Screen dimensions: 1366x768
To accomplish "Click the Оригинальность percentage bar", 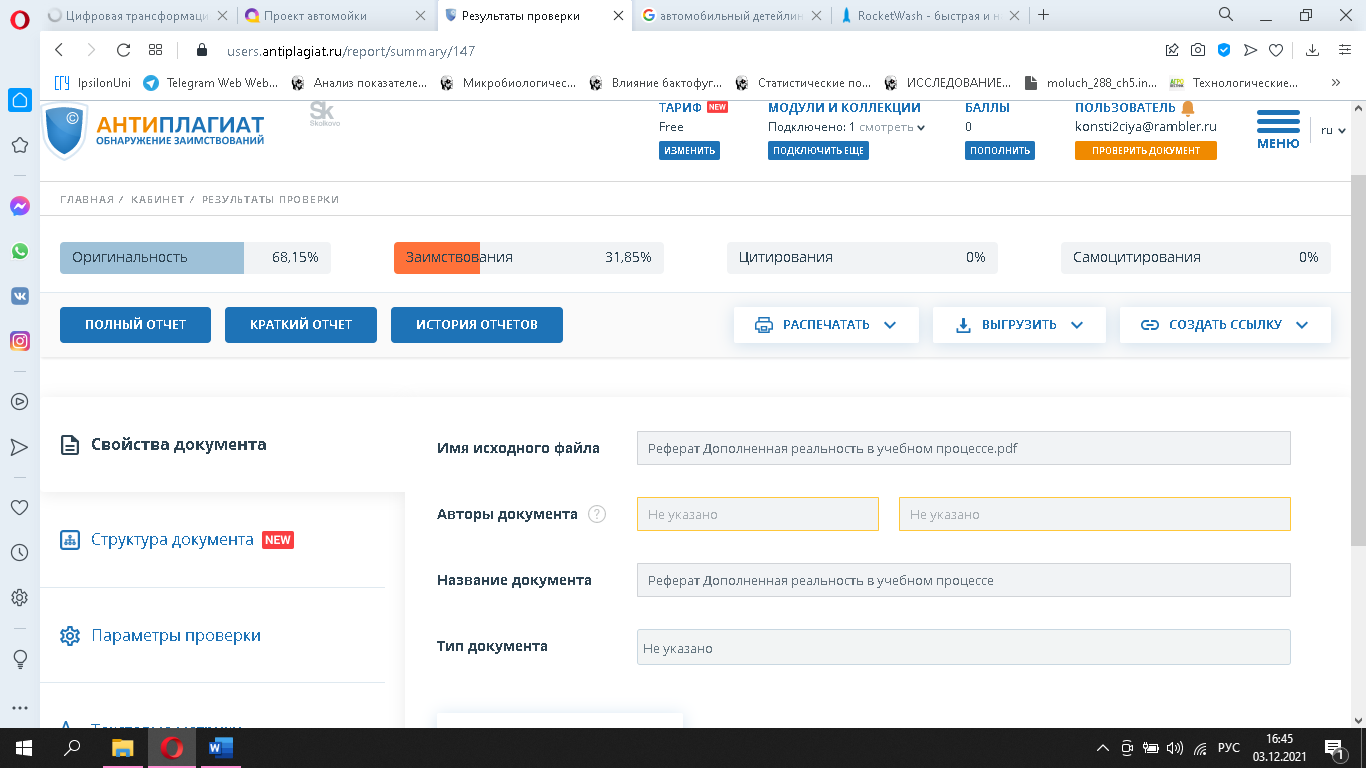I will pyautogui.click(x=195, y=258).
